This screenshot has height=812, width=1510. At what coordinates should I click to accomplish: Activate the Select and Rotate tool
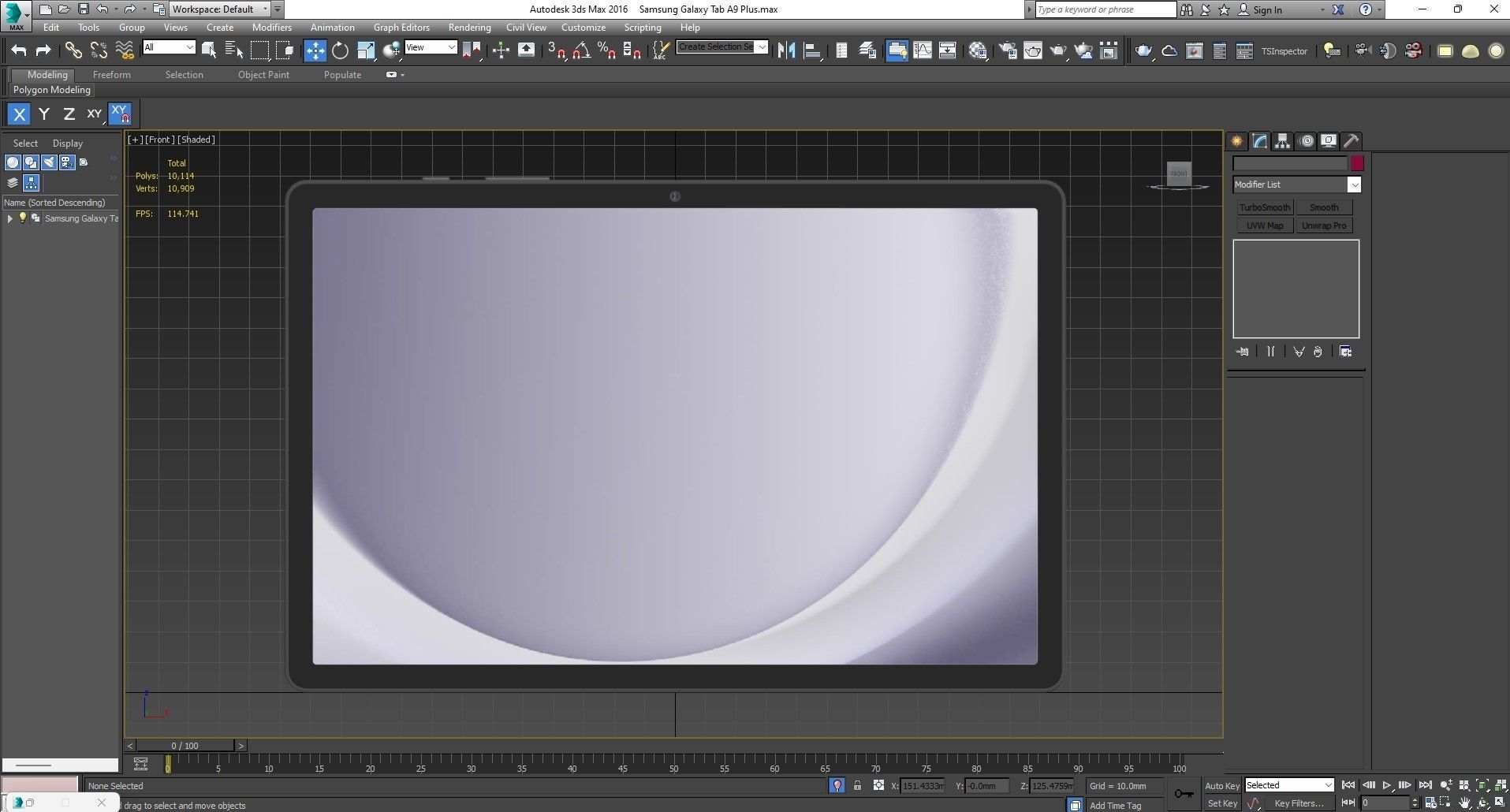[340, 50]
